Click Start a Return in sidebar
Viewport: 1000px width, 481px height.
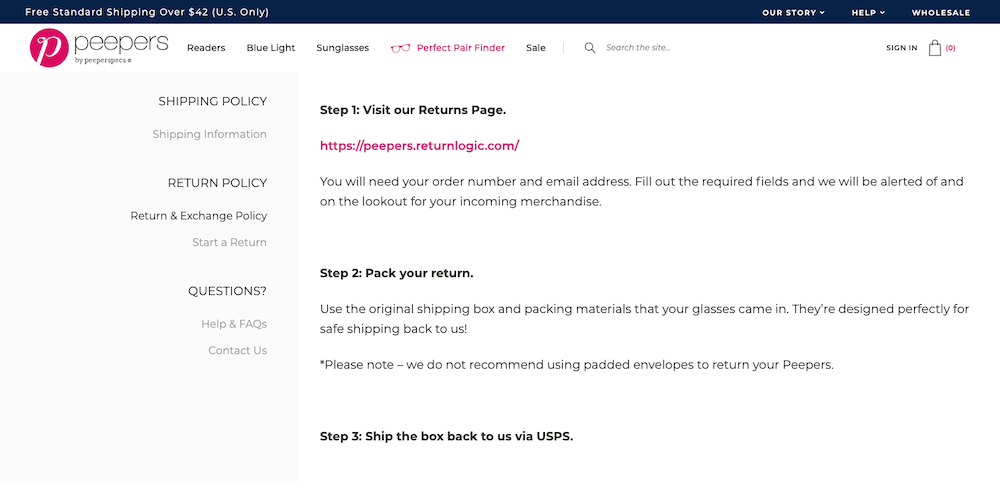click(x=229, y=242)
